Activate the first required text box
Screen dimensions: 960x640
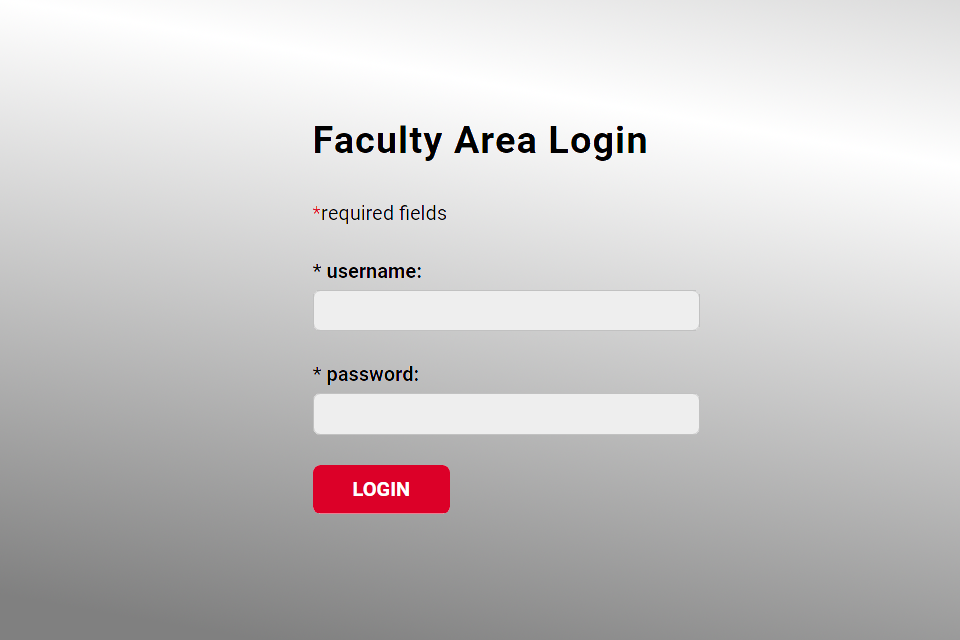(506, 311)
